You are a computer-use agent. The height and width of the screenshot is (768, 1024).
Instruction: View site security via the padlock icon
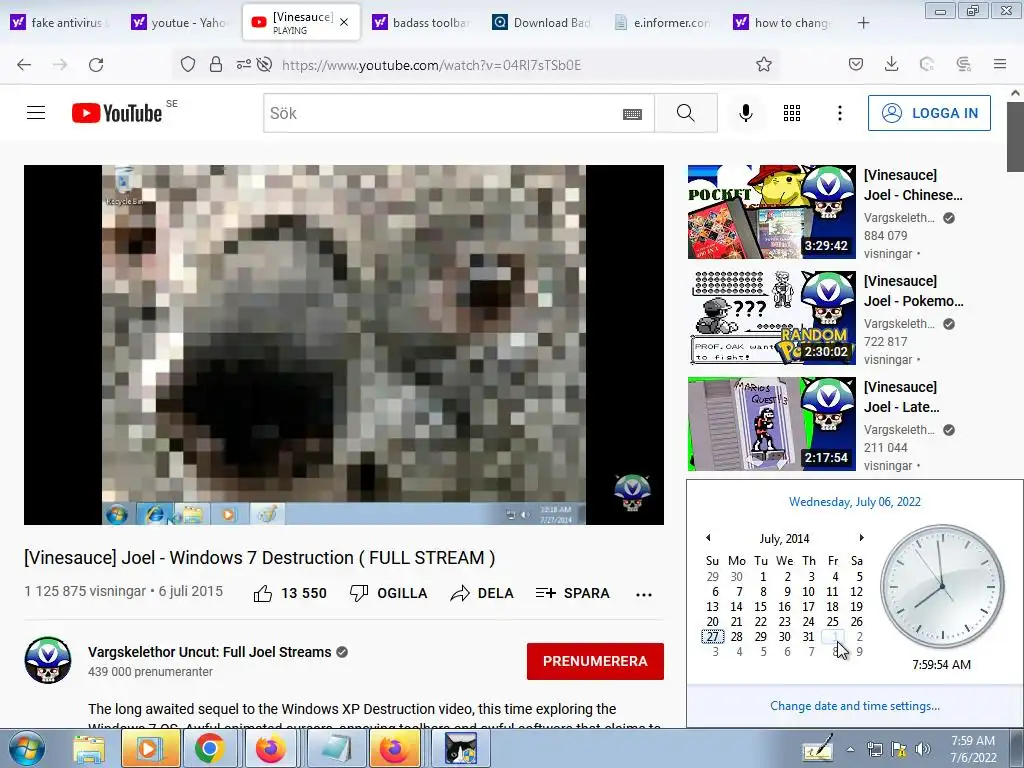tap(216, 64)
